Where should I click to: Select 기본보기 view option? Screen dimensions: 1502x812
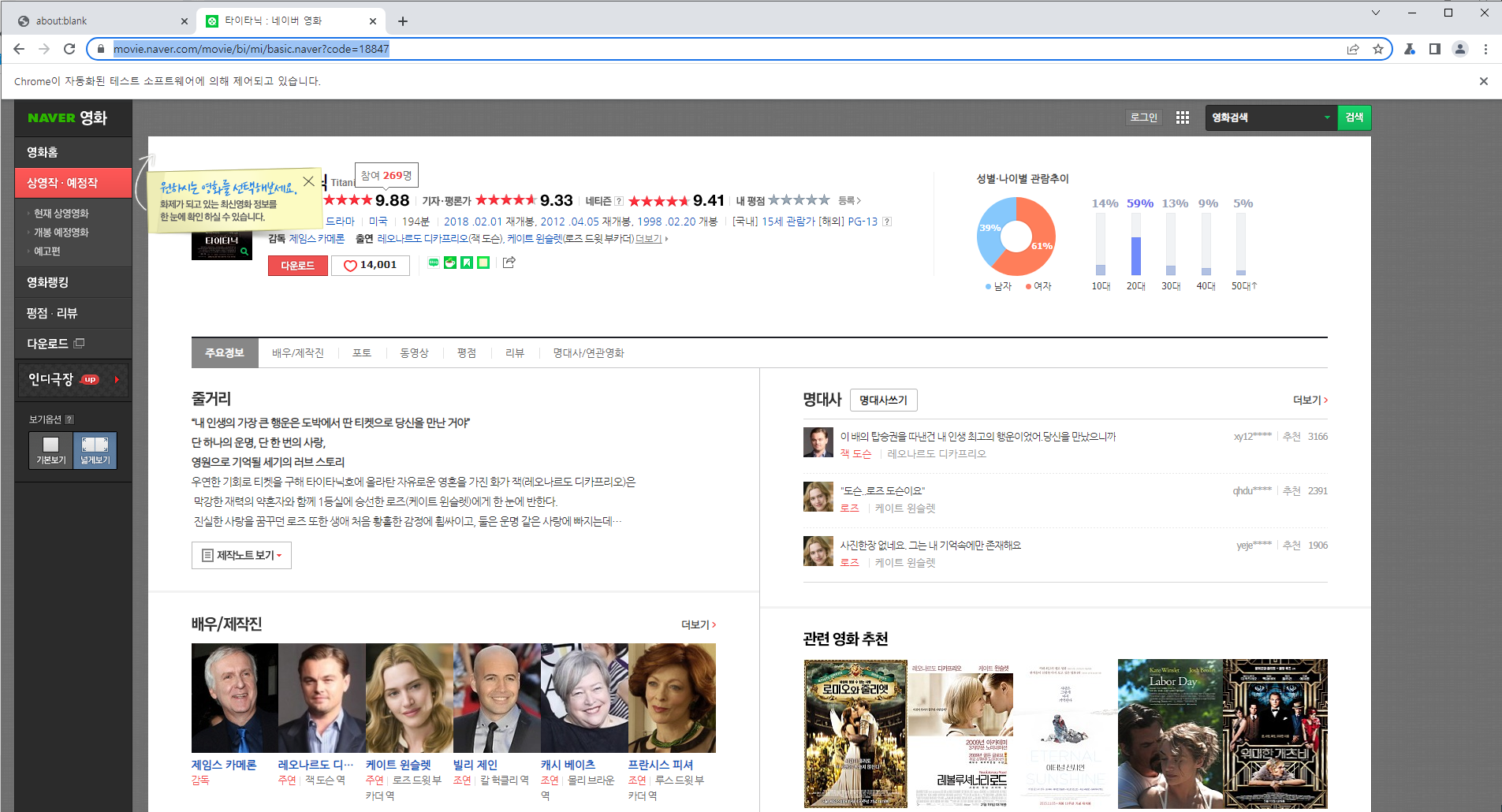click(x=51, y=450)
